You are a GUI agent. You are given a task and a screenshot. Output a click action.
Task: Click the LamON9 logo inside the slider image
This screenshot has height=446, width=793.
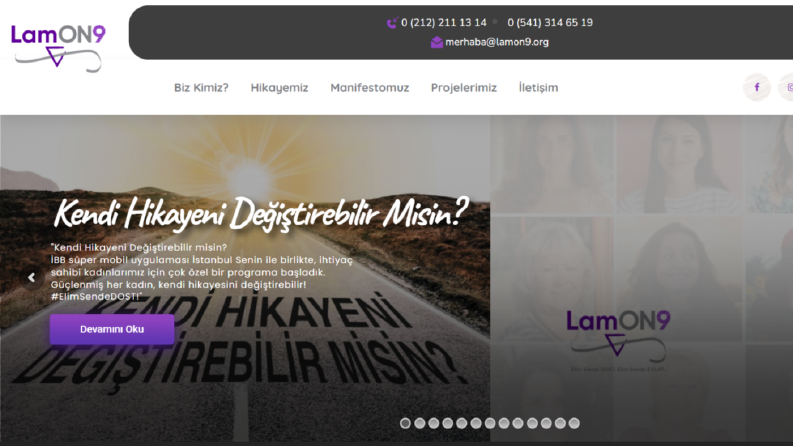tap(618, 339)
